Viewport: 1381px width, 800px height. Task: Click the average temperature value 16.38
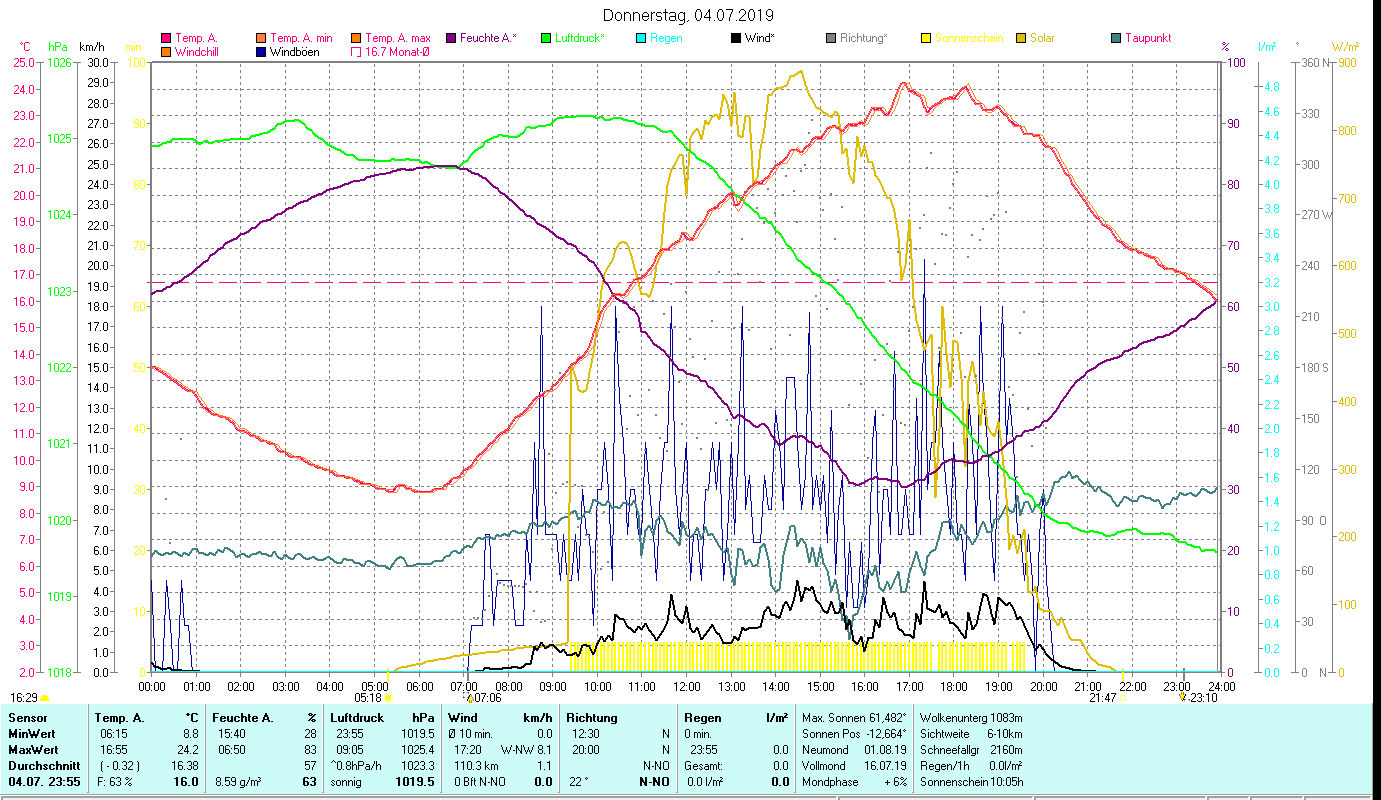183,764
